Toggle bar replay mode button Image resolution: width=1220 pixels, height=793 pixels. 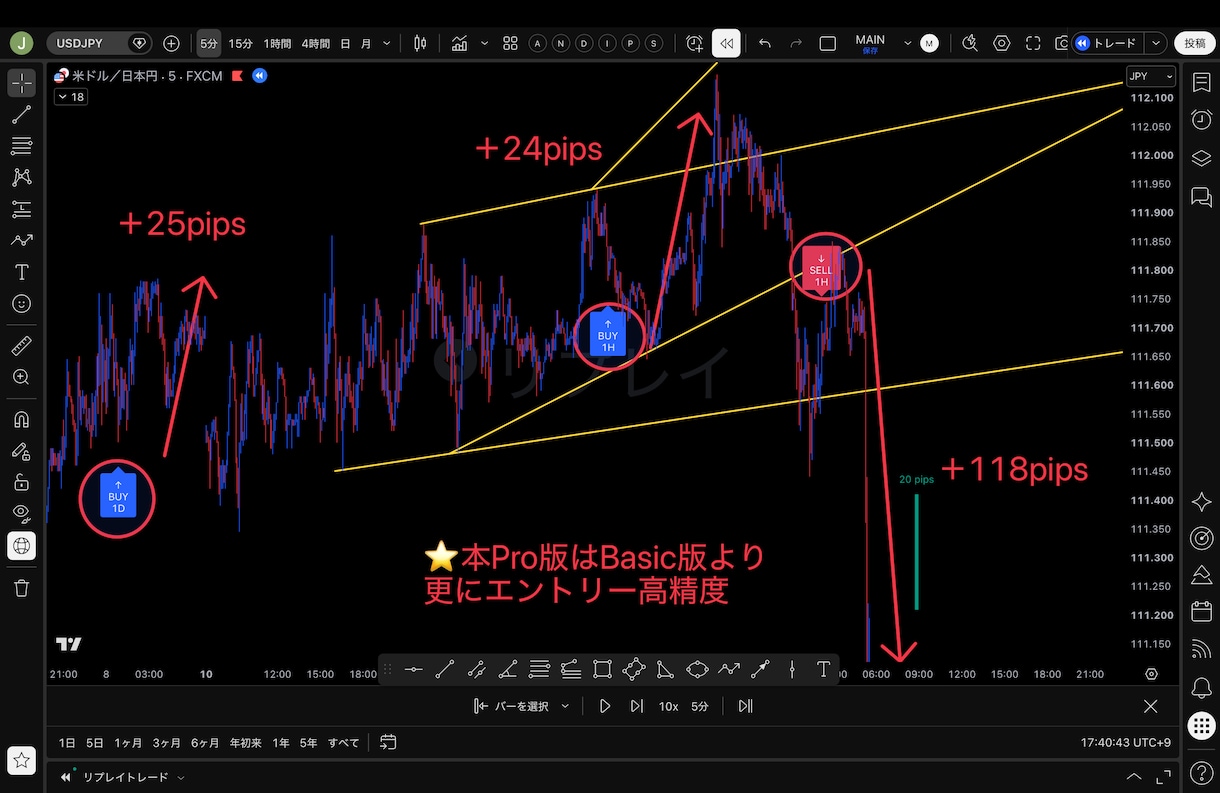[x=726, y=43]
